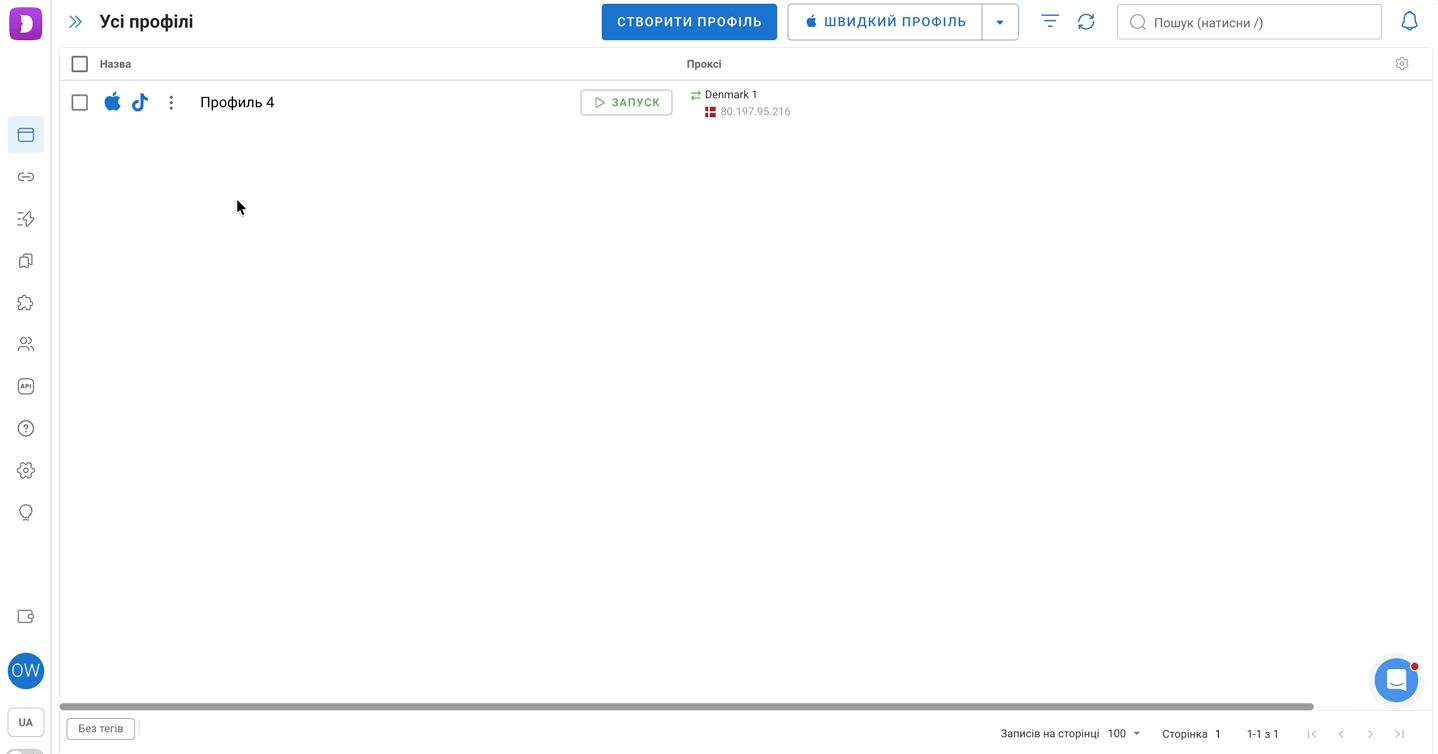Click the Apple OS icon of Профиль 4
Viewport: 1438px width, 754px height.
click(x=112, y=101)
